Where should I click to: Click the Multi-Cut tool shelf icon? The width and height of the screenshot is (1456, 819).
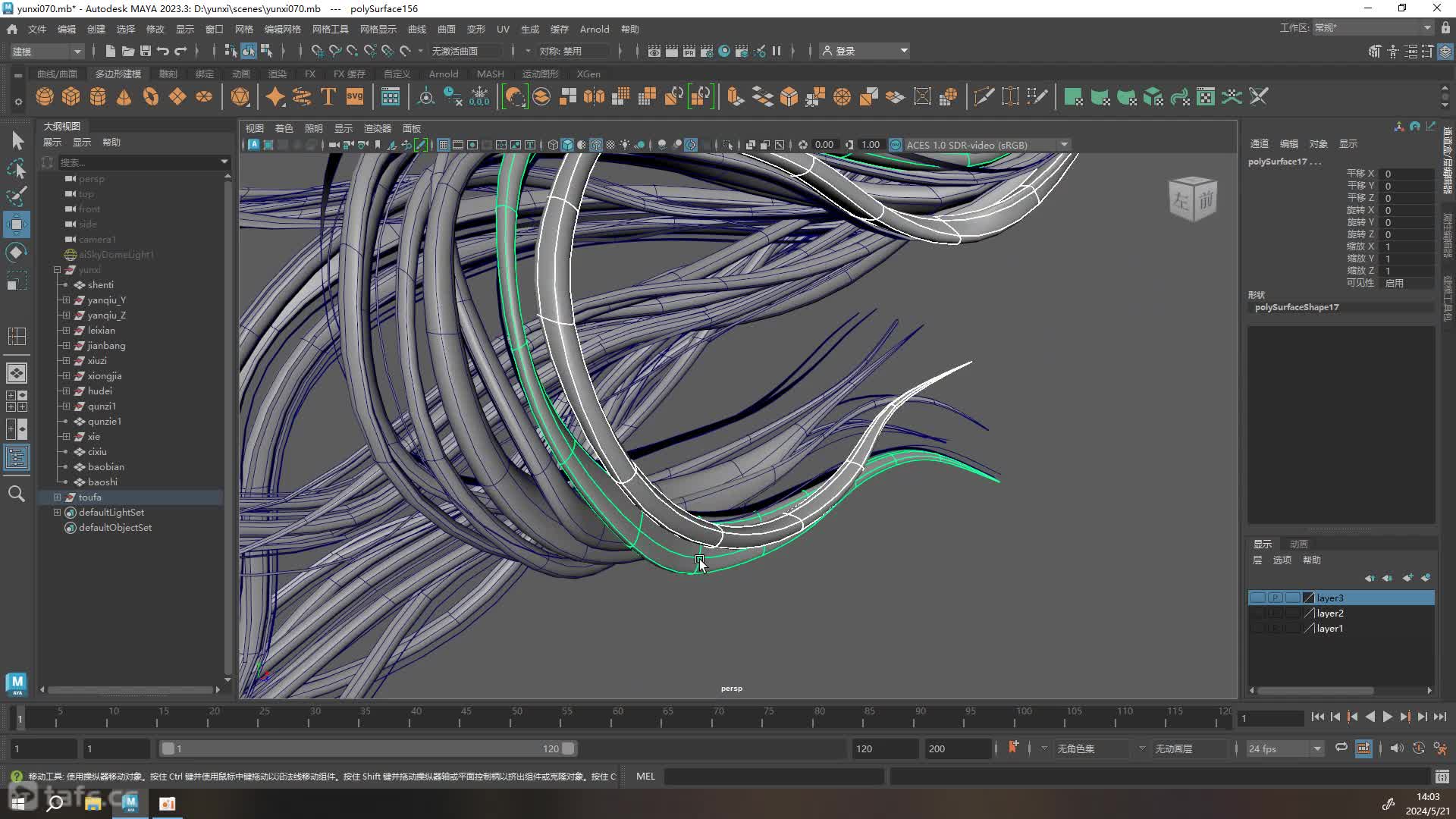984,96
